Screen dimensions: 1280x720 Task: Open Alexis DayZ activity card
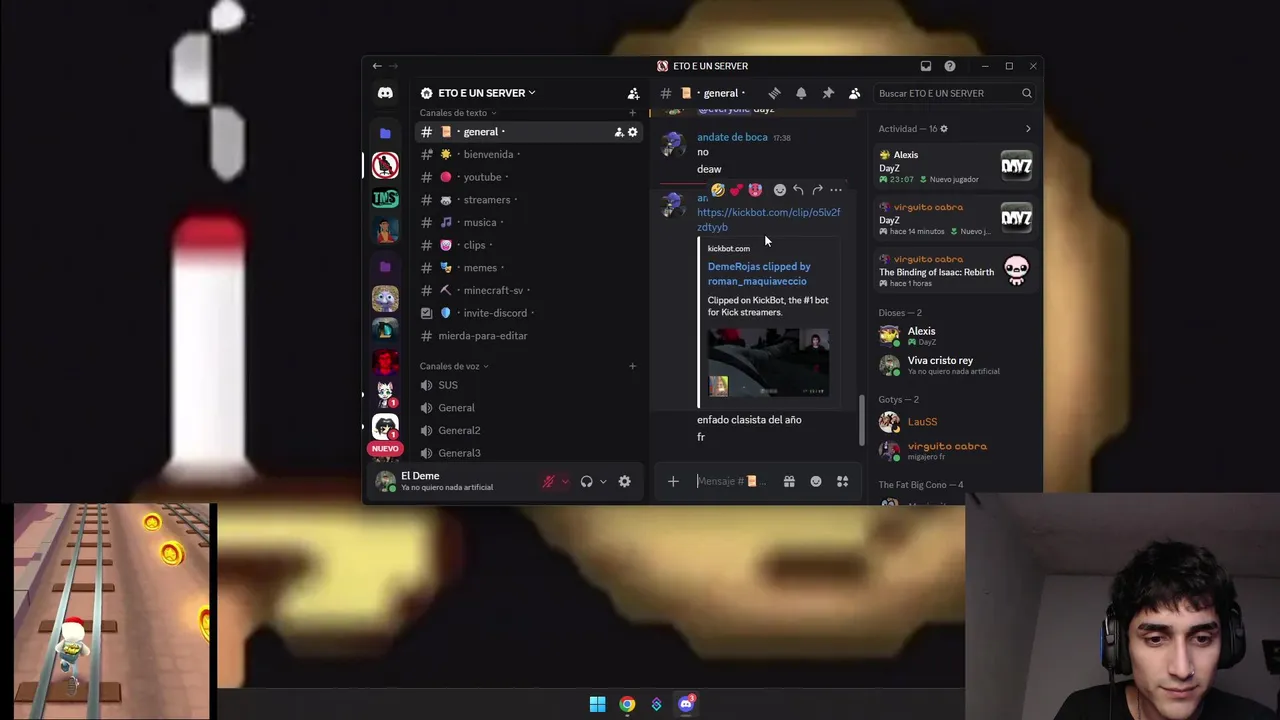(x=955, y=166)
